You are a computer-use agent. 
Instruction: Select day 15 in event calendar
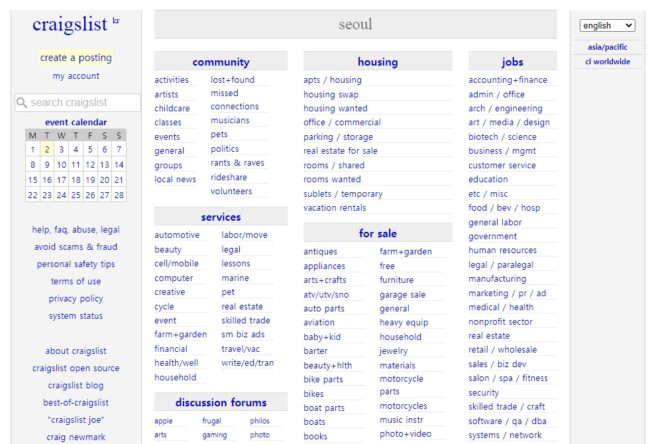point(32,180)
